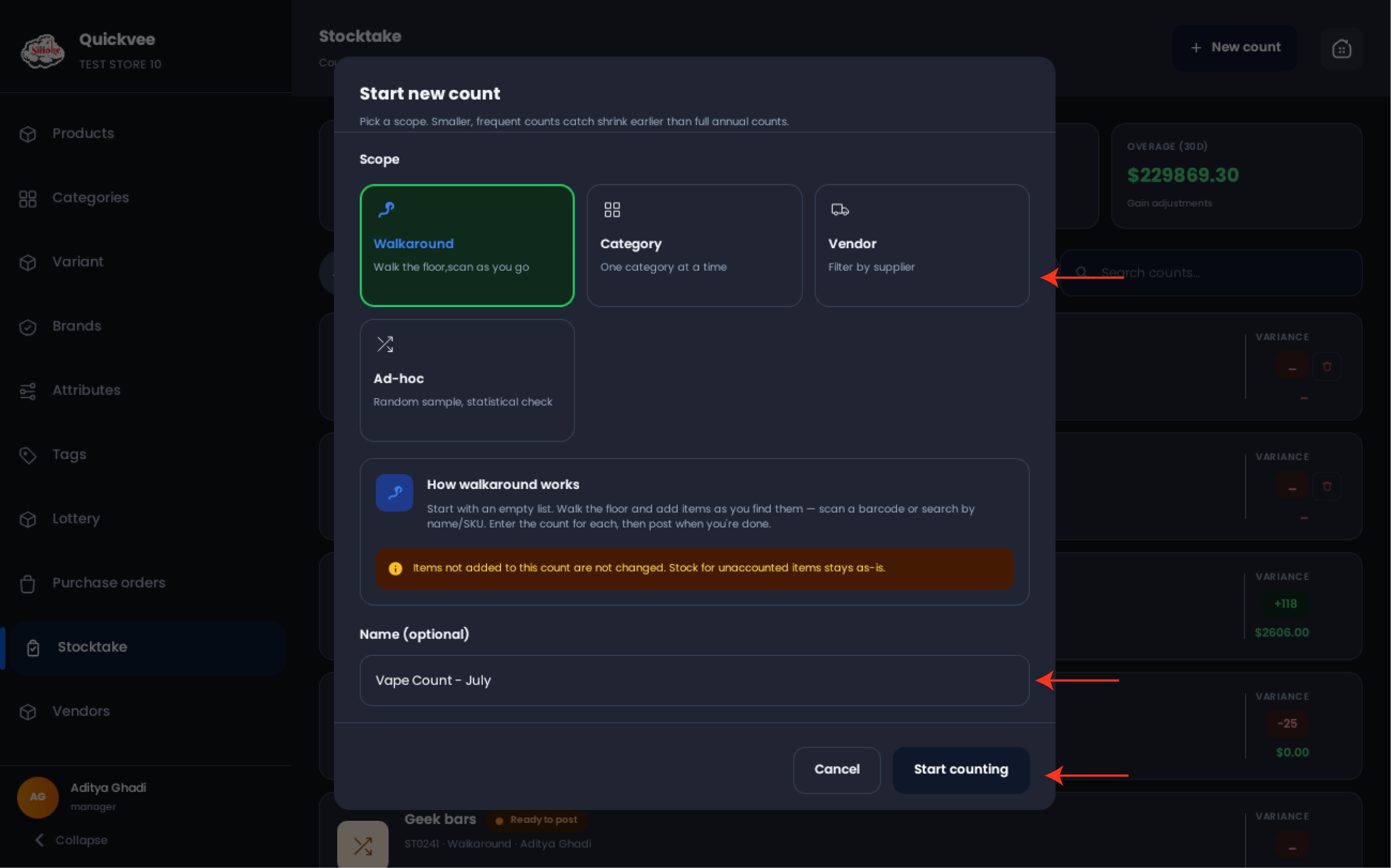Click the Quickvee store logo
1391x868 pixels.
(x=43, y=52)
